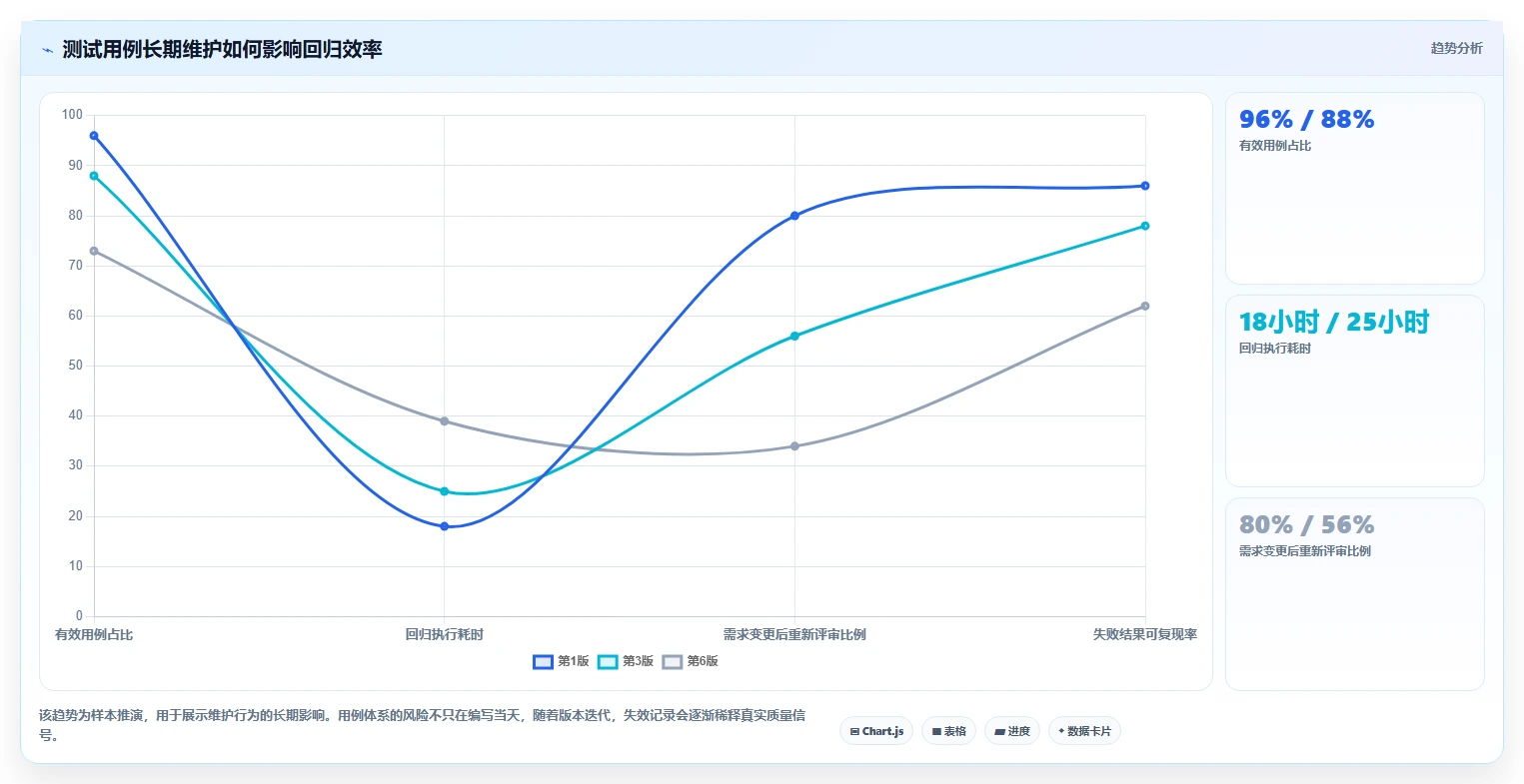Click 第1版 data point at 有效用例占比 (96)
1524x784 pixels.
(x=94, y=136)
